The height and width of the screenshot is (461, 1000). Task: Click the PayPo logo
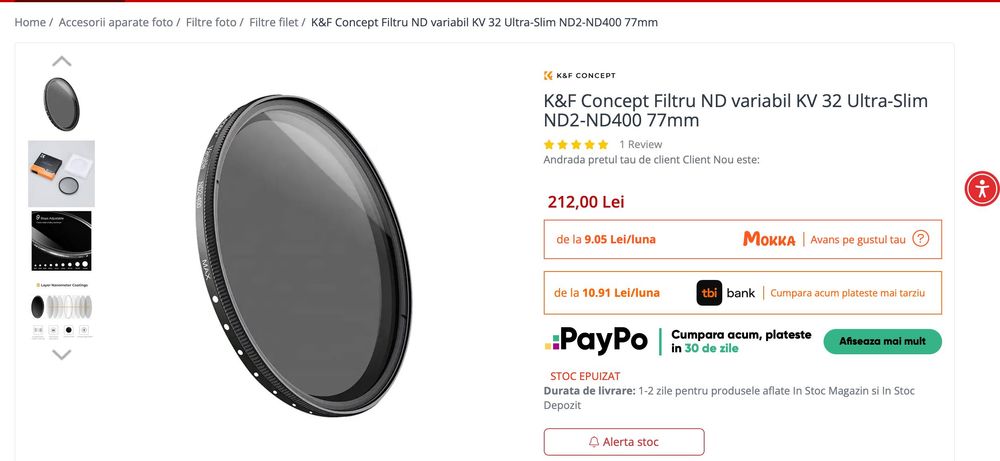click(x=596, y=341)
